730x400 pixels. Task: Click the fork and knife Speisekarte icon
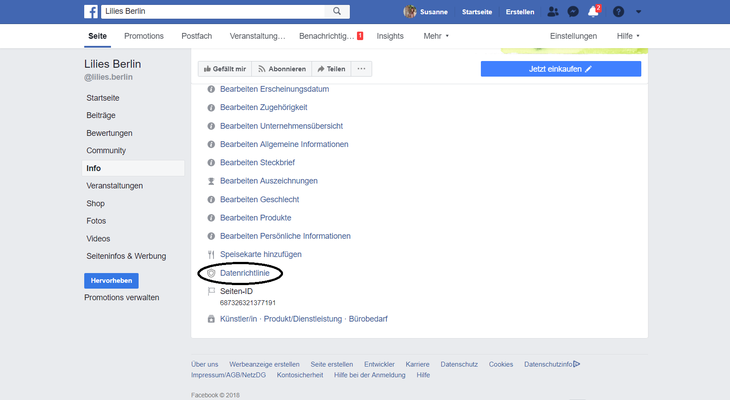(211, 254)
